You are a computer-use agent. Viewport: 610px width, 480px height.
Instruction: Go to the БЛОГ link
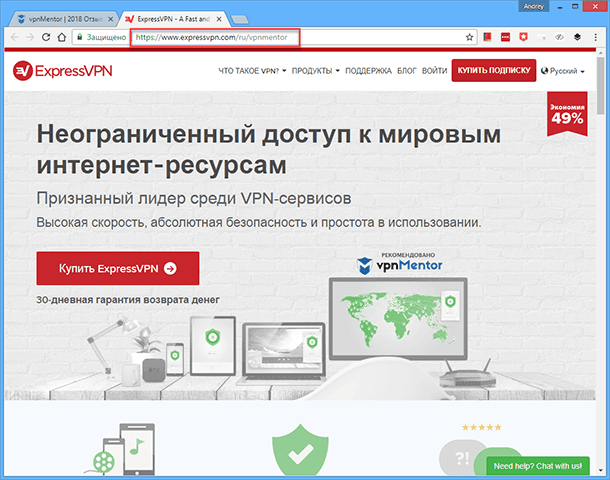click(x=407, y=71)
